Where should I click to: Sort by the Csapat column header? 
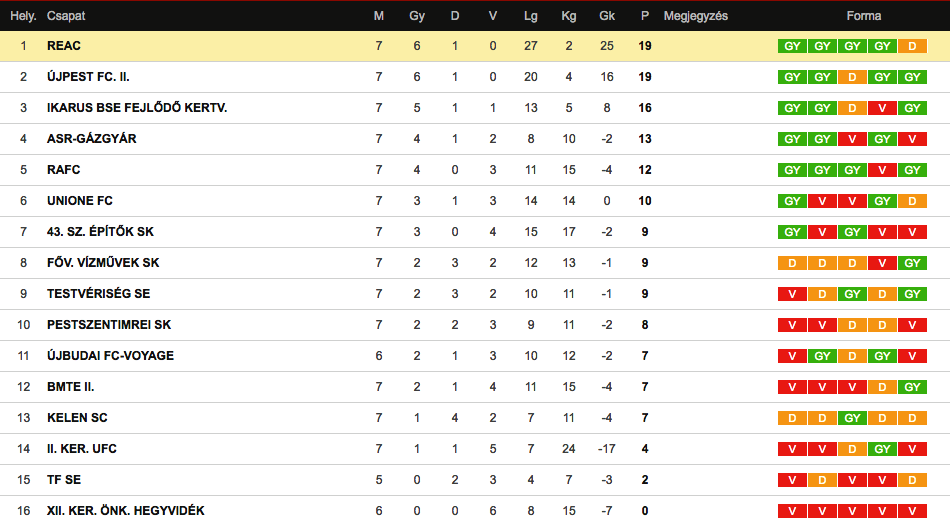coord(66,16)
